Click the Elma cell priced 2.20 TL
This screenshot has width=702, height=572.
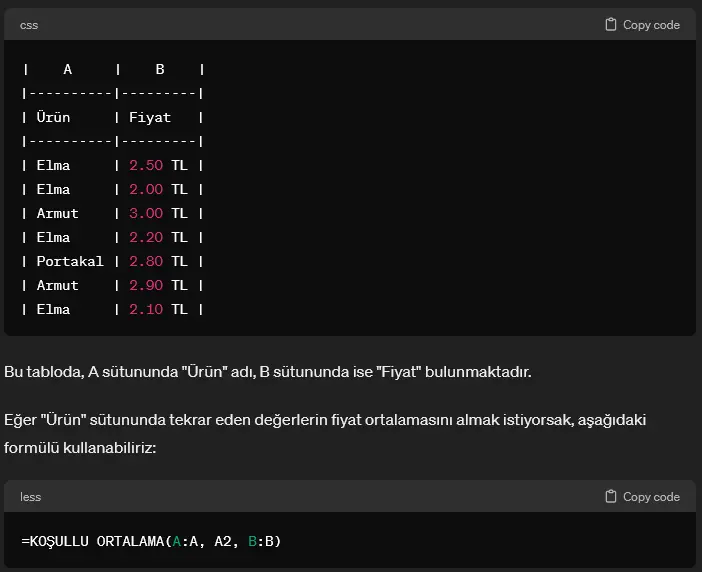53,237
